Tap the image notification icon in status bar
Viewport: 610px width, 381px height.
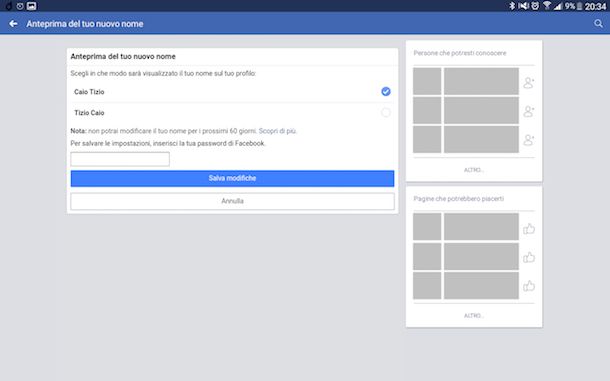pos(32,6)
